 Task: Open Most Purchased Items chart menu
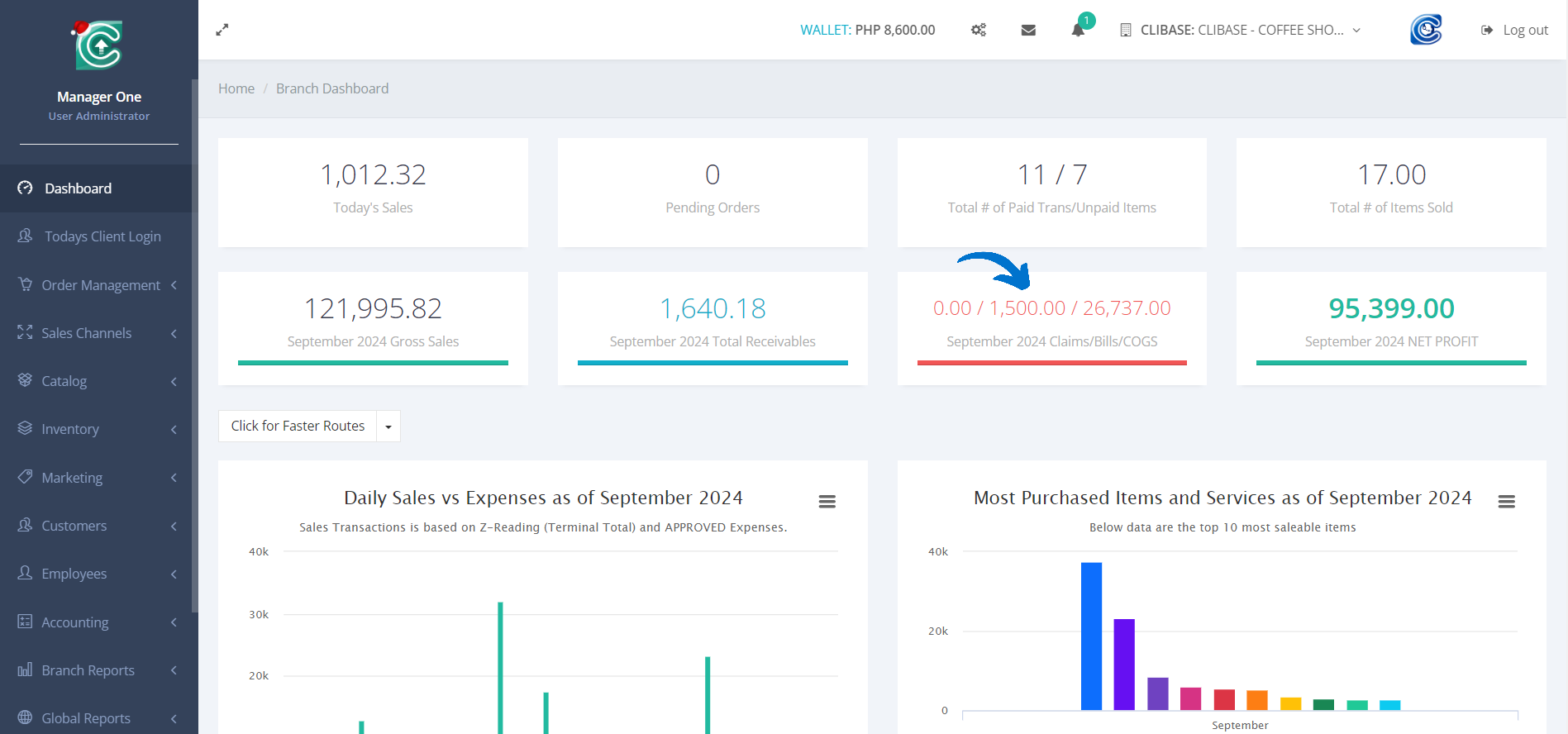pos(1506,502)
